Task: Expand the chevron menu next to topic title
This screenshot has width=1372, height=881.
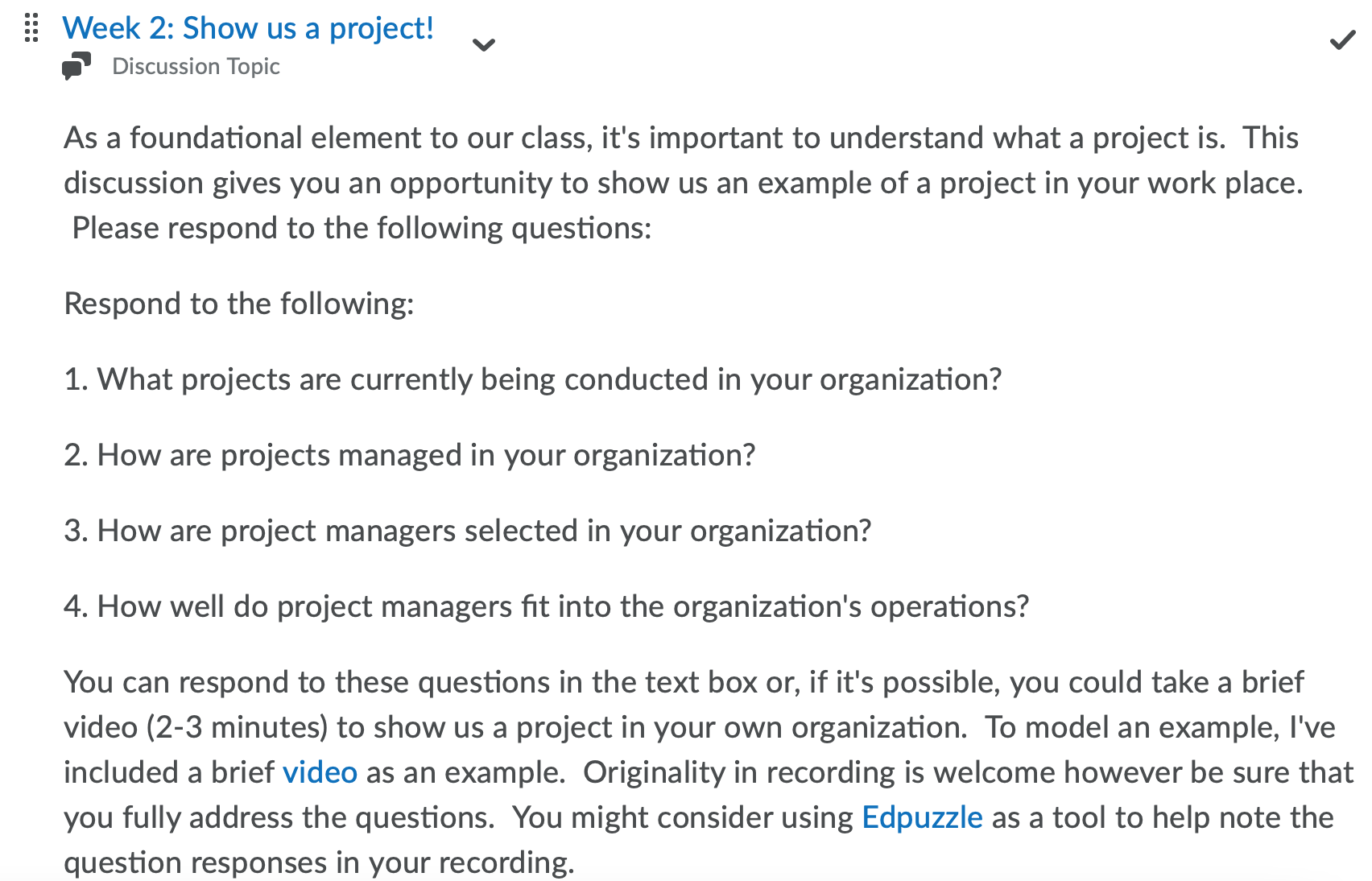Action: 483,45
